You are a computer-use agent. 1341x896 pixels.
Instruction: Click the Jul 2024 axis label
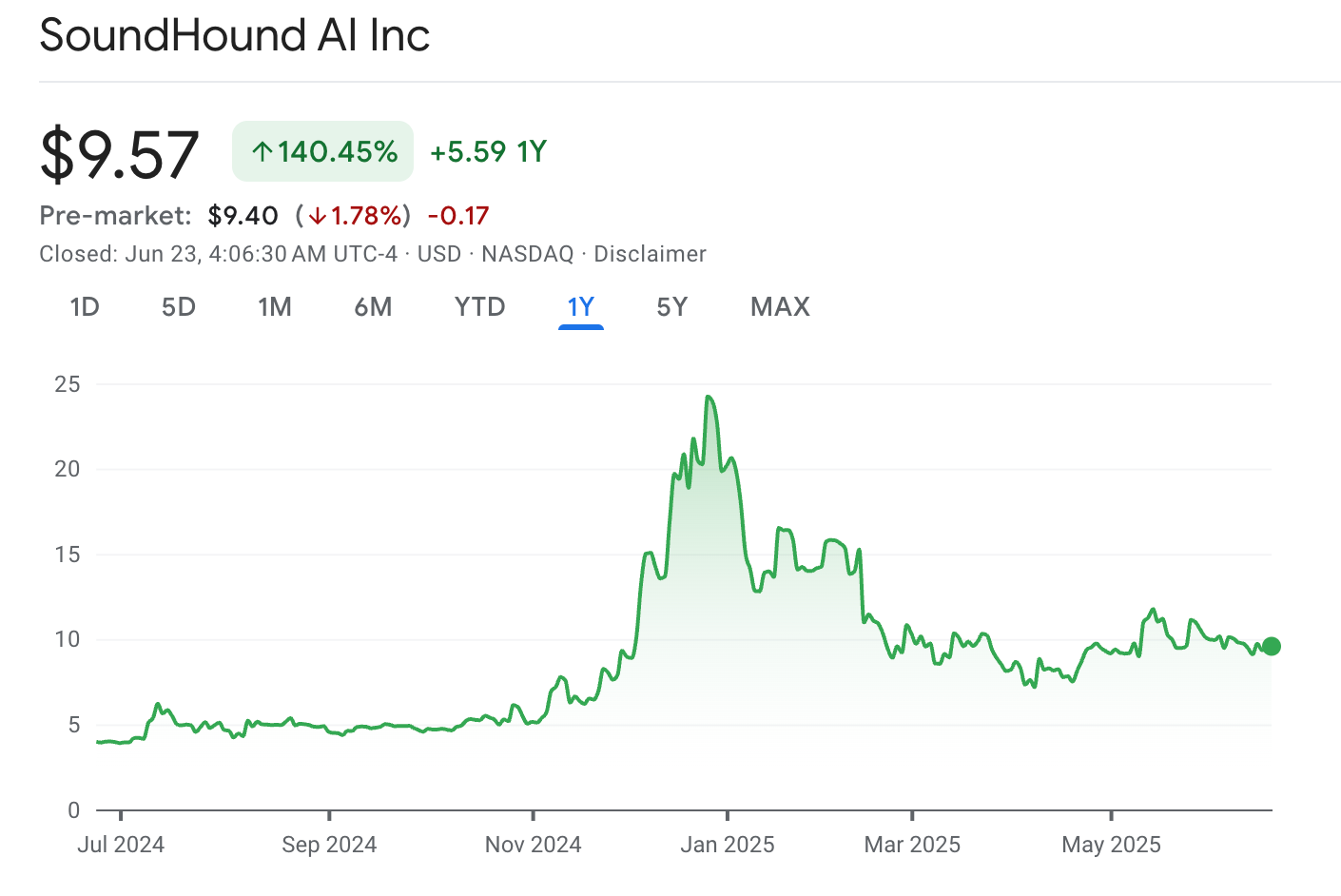121,845
